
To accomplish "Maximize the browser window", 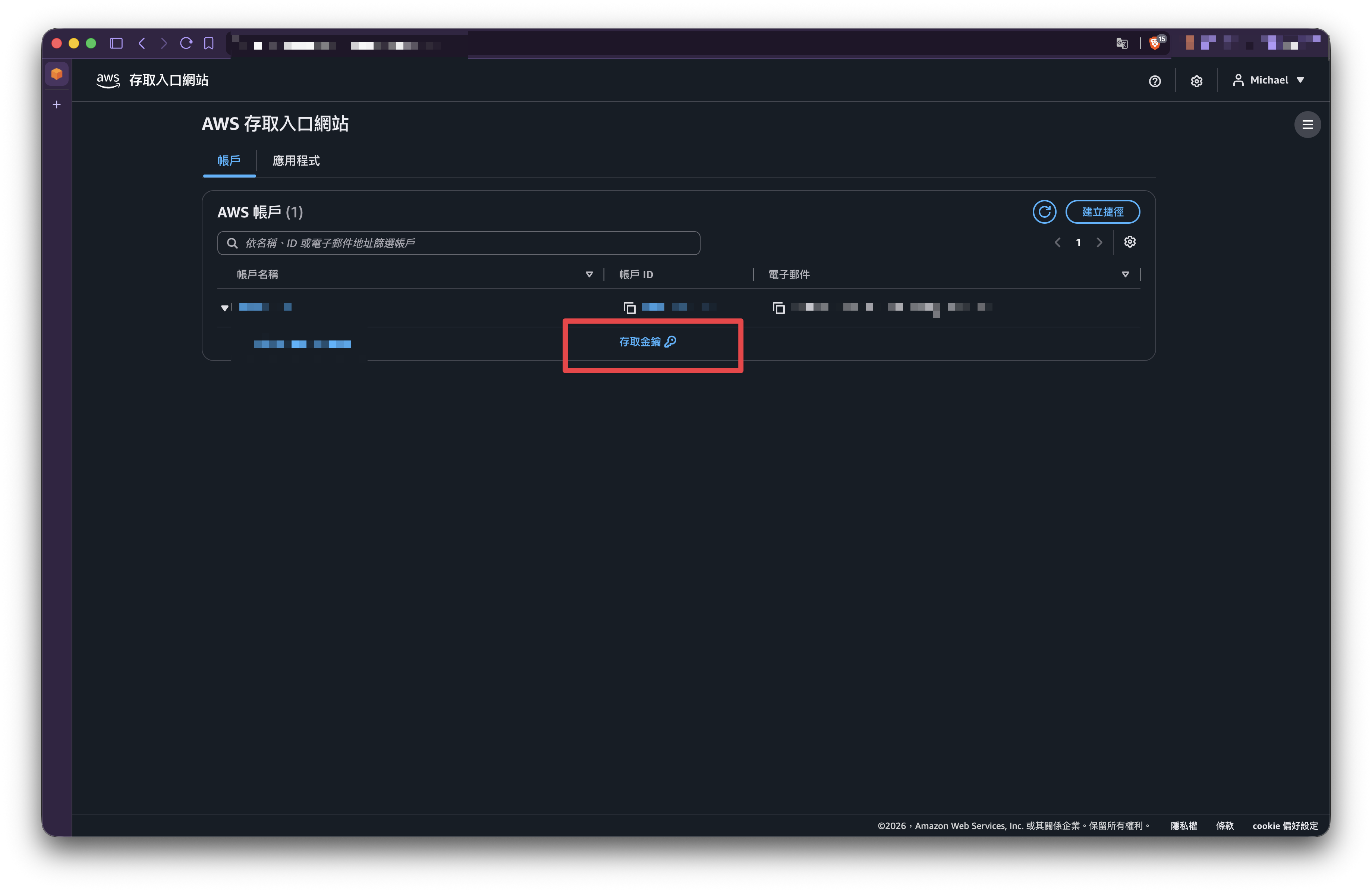I will 91,43.
